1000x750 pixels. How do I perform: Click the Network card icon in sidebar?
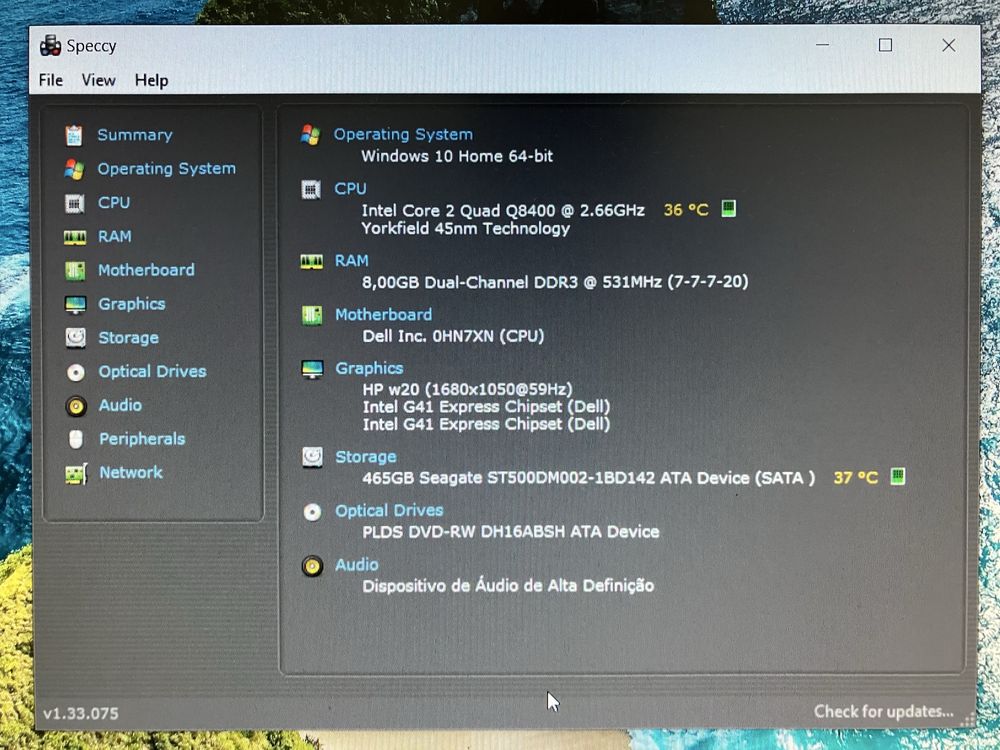[76, 473]
